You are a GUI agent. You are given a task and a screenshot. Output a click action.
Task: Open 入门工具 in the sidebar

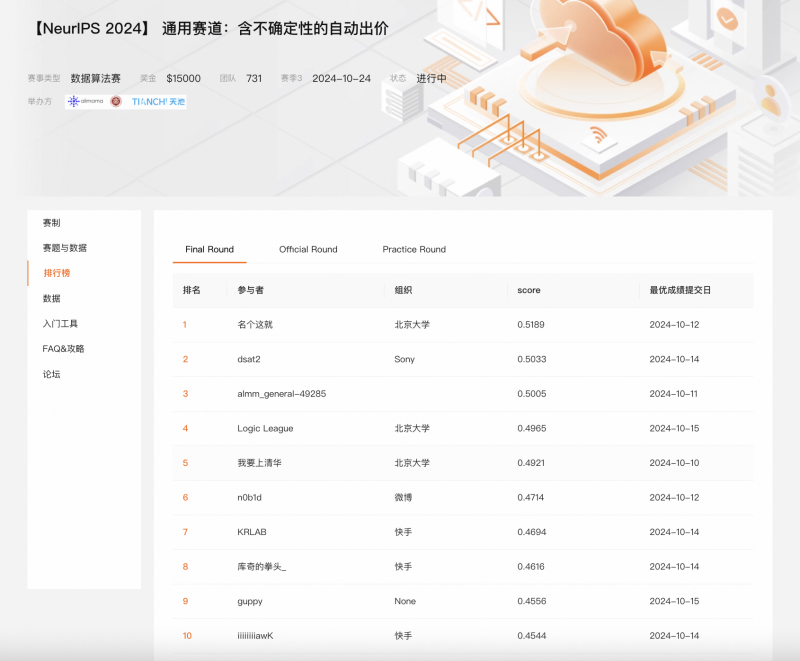pyautogui.click(x=60, y=323)
